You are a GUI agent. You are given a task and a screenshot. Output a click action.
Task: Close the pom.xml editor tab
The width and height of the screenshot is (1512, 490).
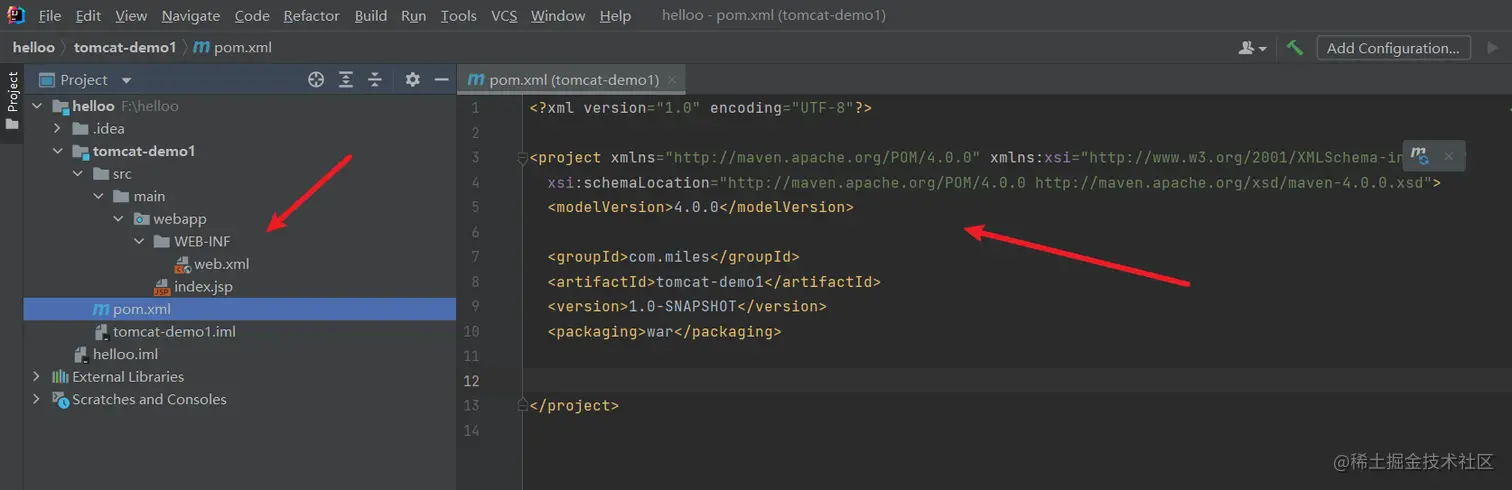tap(673, 80)
